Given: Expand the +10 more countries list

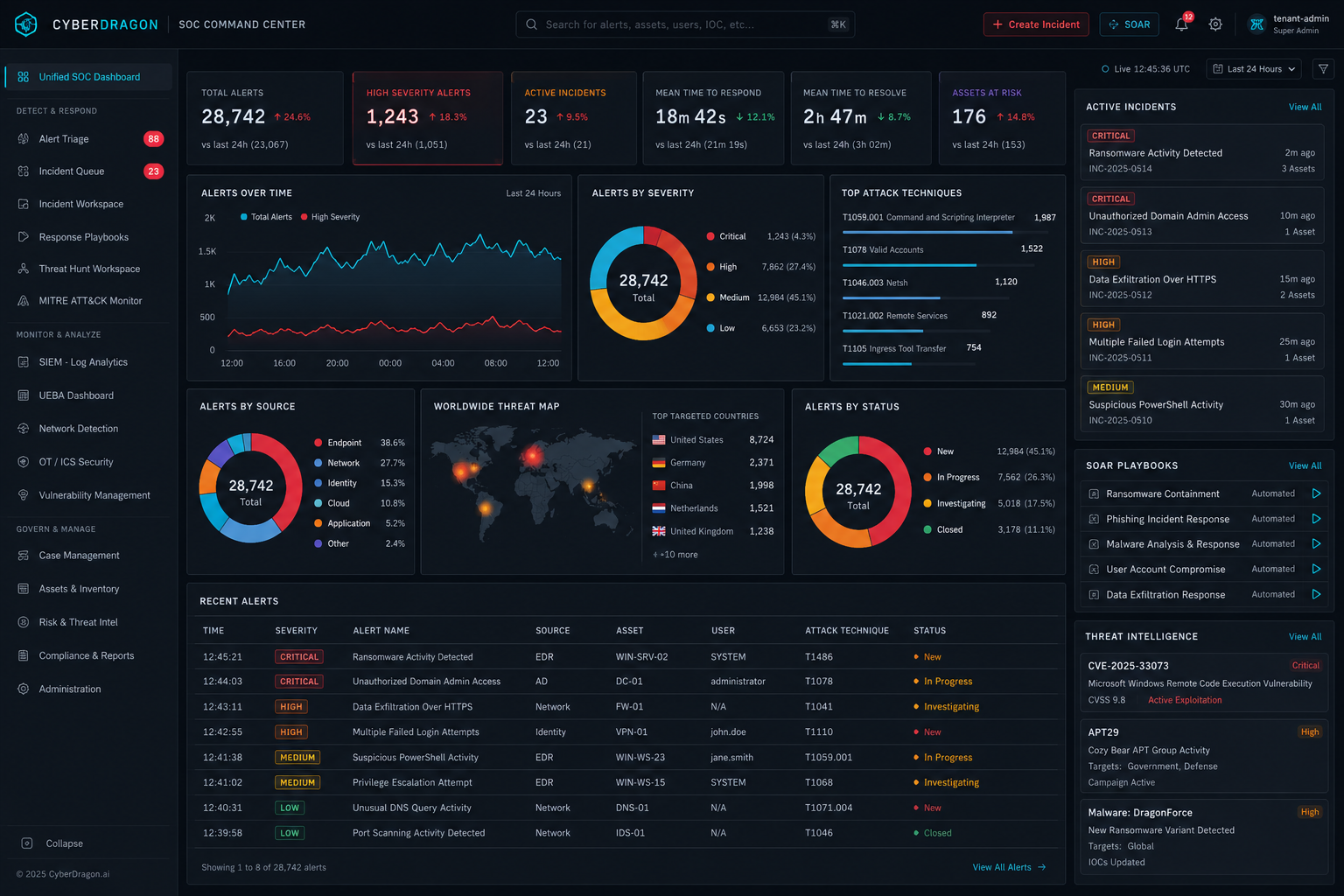Looking at the screenshot, I should click(675, 555).
